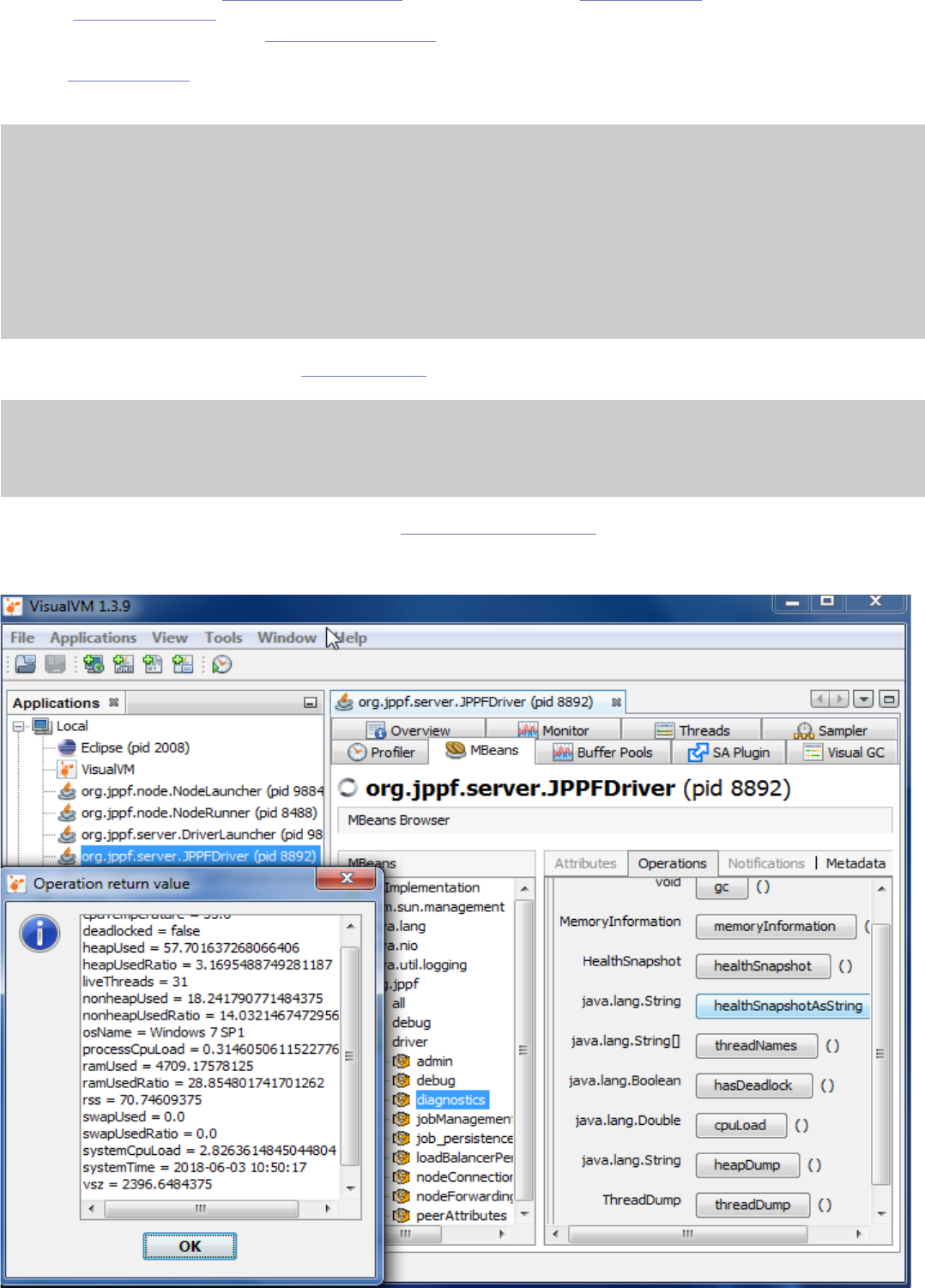Maximize the document window via restore icon

point(889,698)
